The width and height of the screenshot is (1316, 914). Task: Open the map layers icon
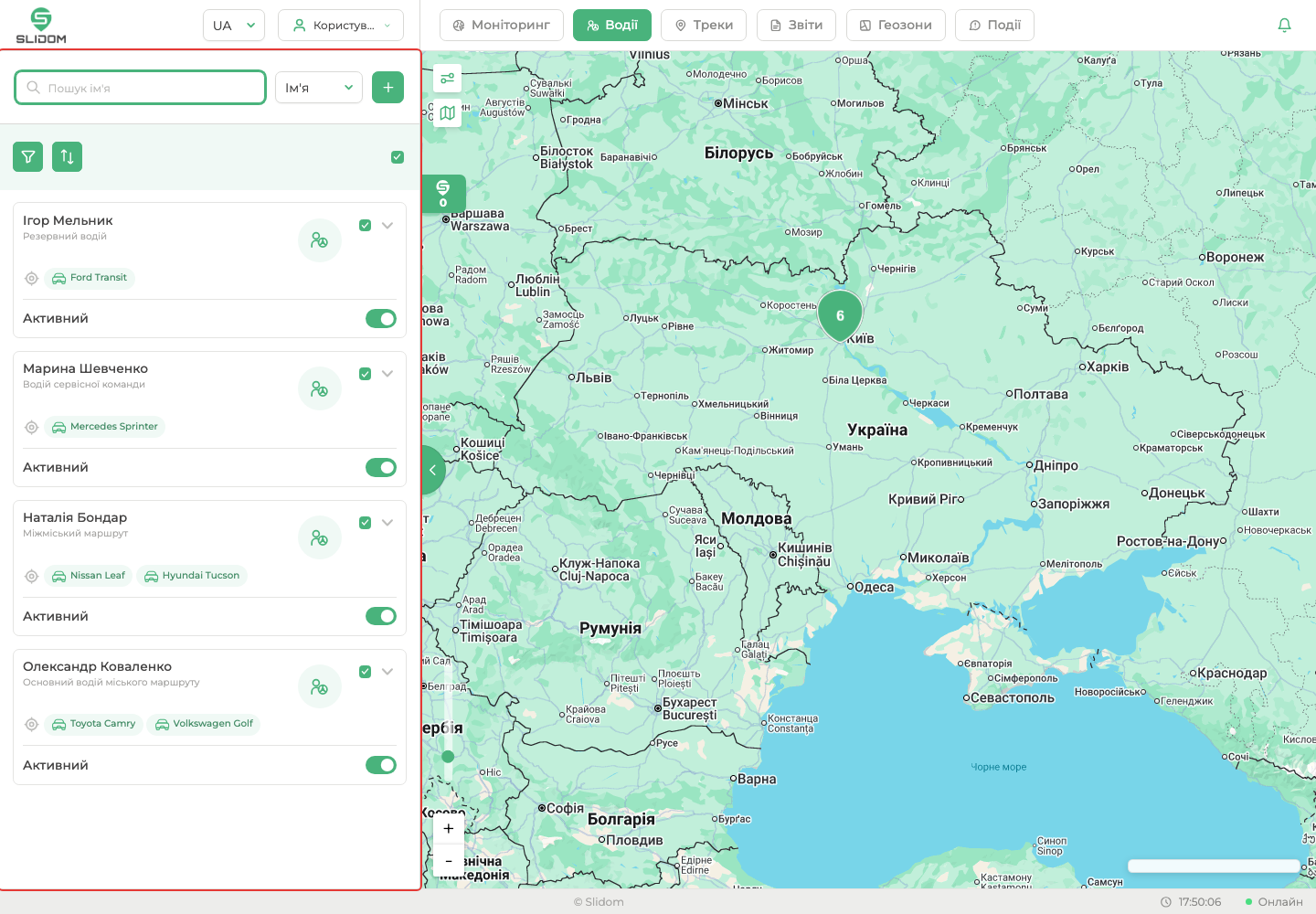coord(448,113)
